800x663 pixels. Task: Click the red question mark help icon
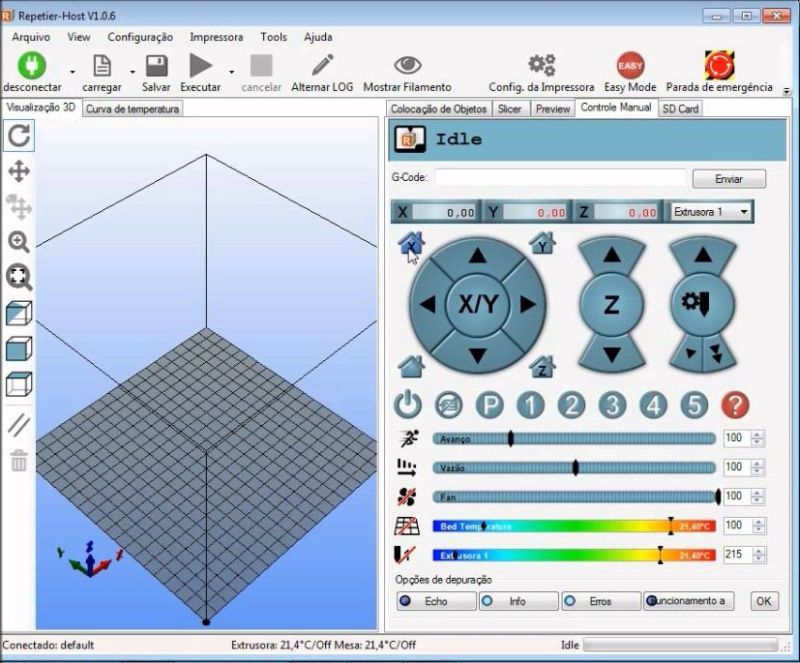click(x=735, y=405)
